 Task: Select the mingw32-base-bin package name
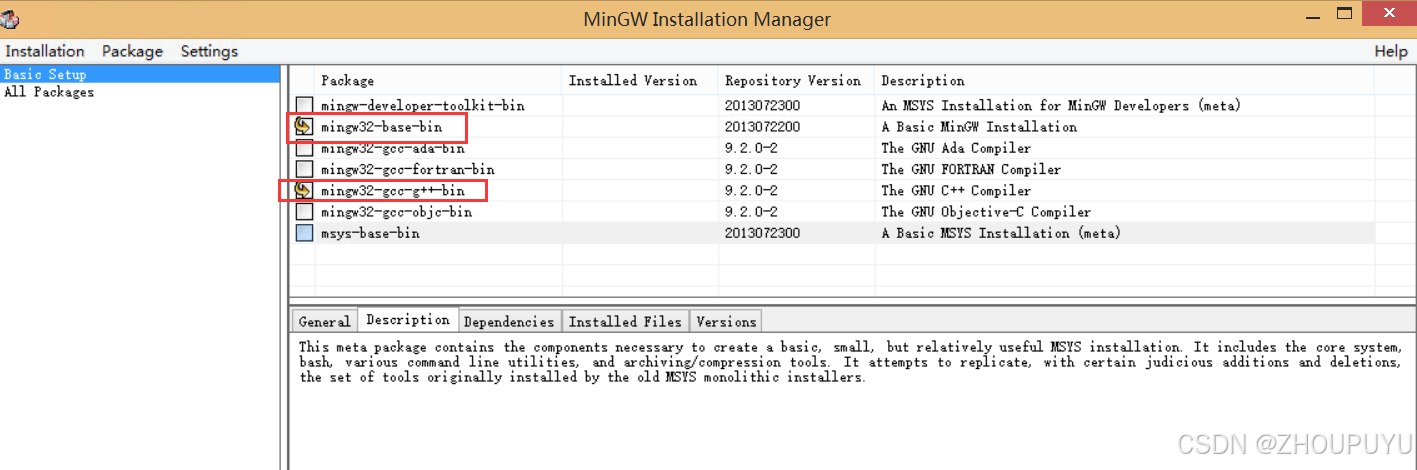[x=381, y=127]
